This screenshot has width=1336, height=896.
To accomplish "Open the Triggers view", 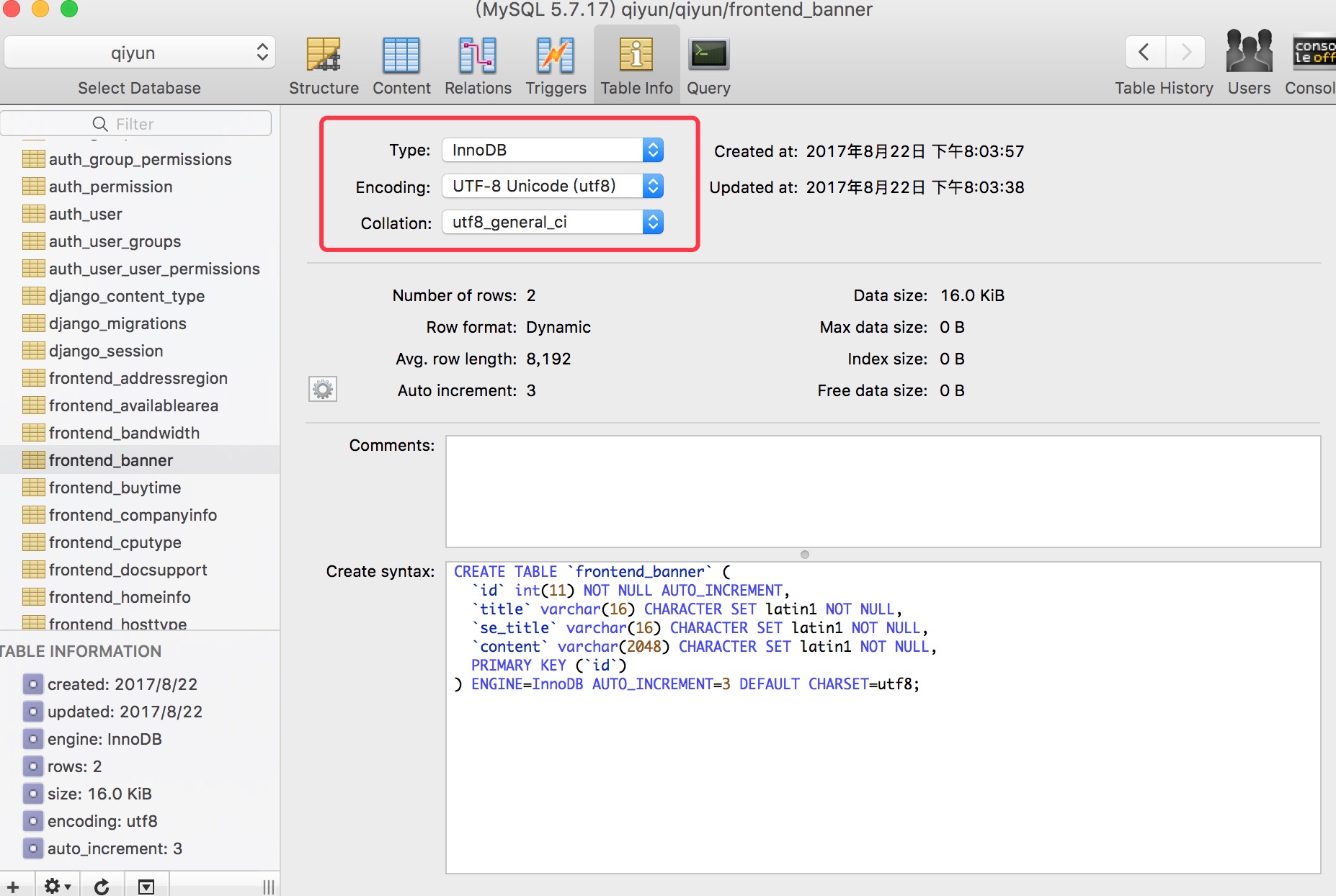I will (556, 65).
